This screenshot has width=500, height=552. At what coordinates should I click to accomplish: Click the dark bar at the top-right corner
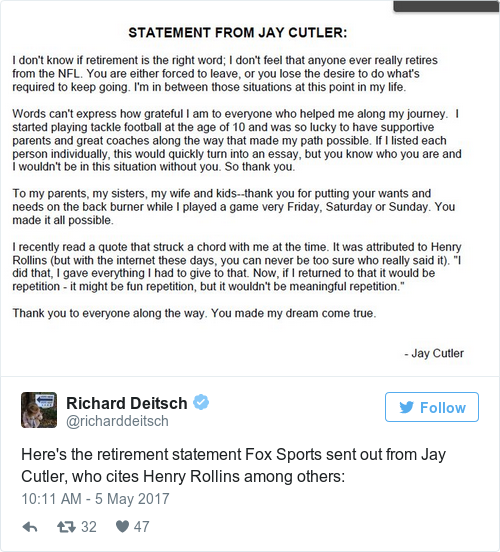coord(446,6)
